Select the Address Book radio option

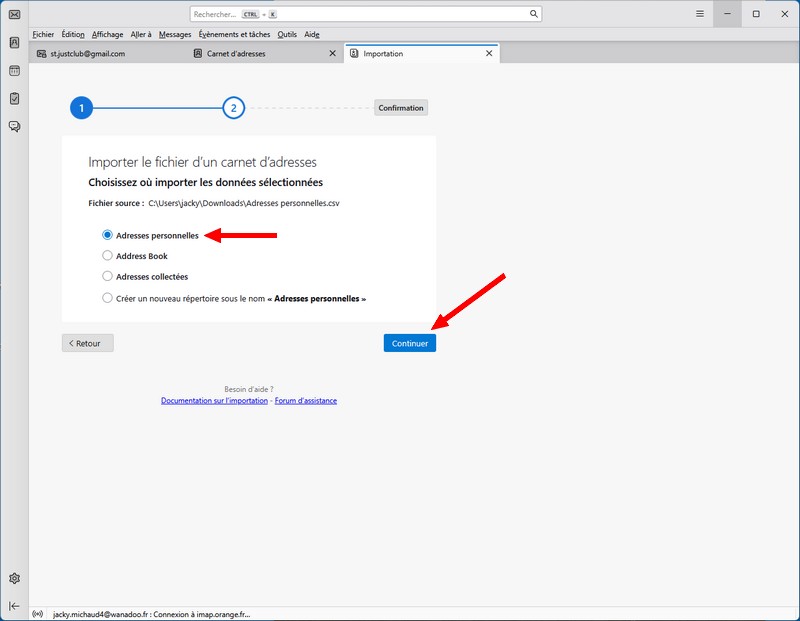pos(108,256)
